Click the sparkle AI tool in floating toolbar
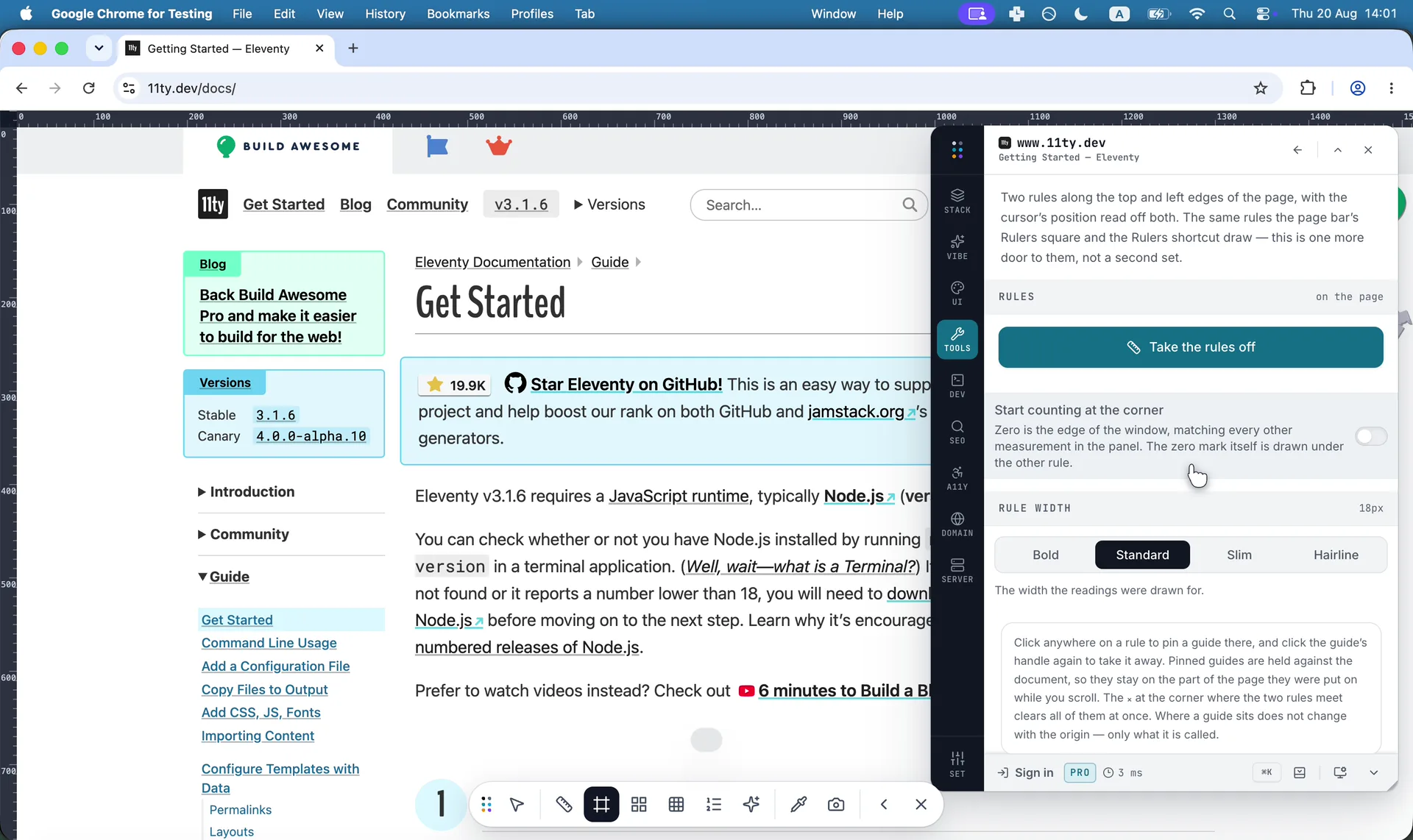This screenshot has height=840, width=1413. pyautogui.click(x=751, y=805)
